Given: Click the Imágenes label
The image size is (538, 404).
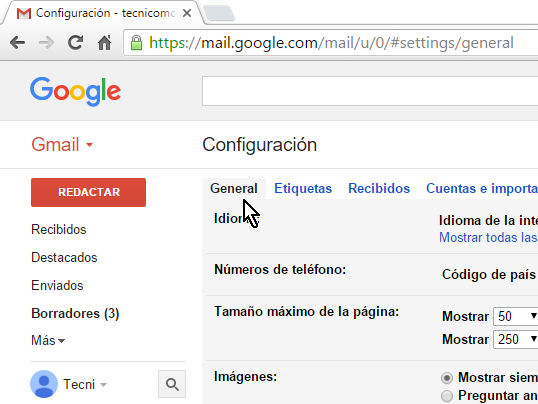Looking at the screenshot, I should (x=245, y=377).
